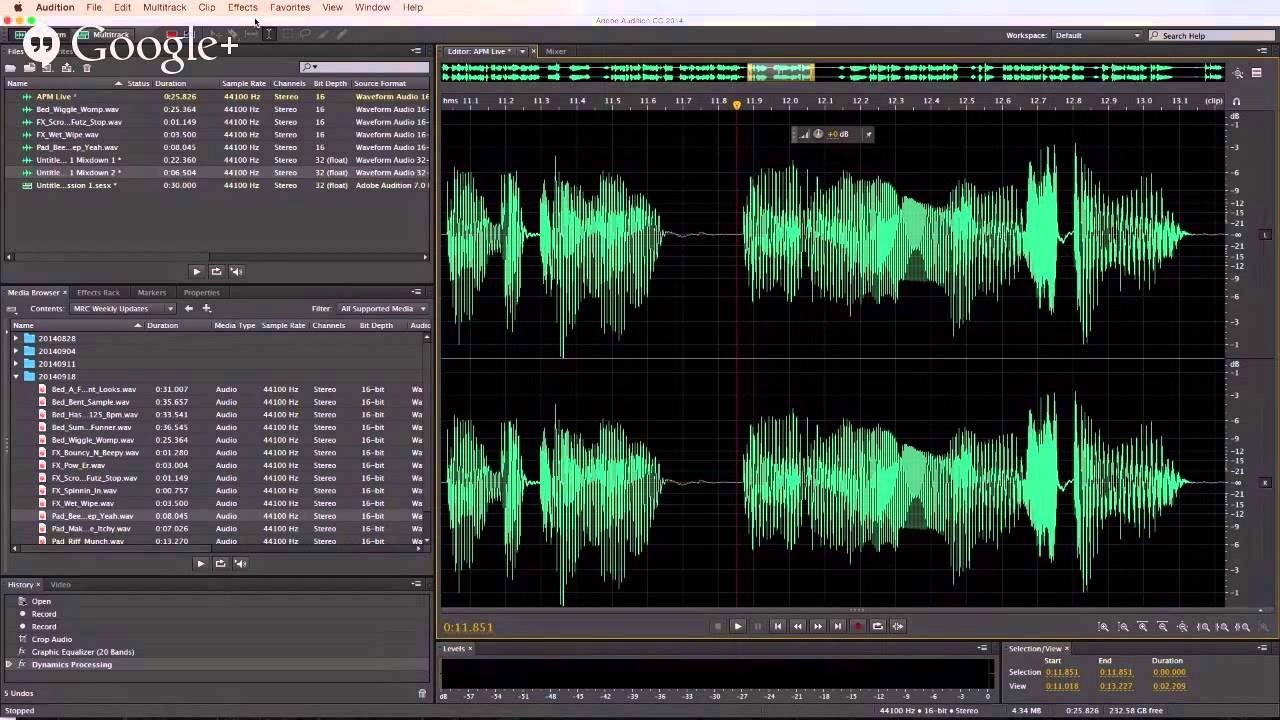Expand folder 20140911 in Media Browser
This screenshot has width=1280, height=720.
point(16,364)
